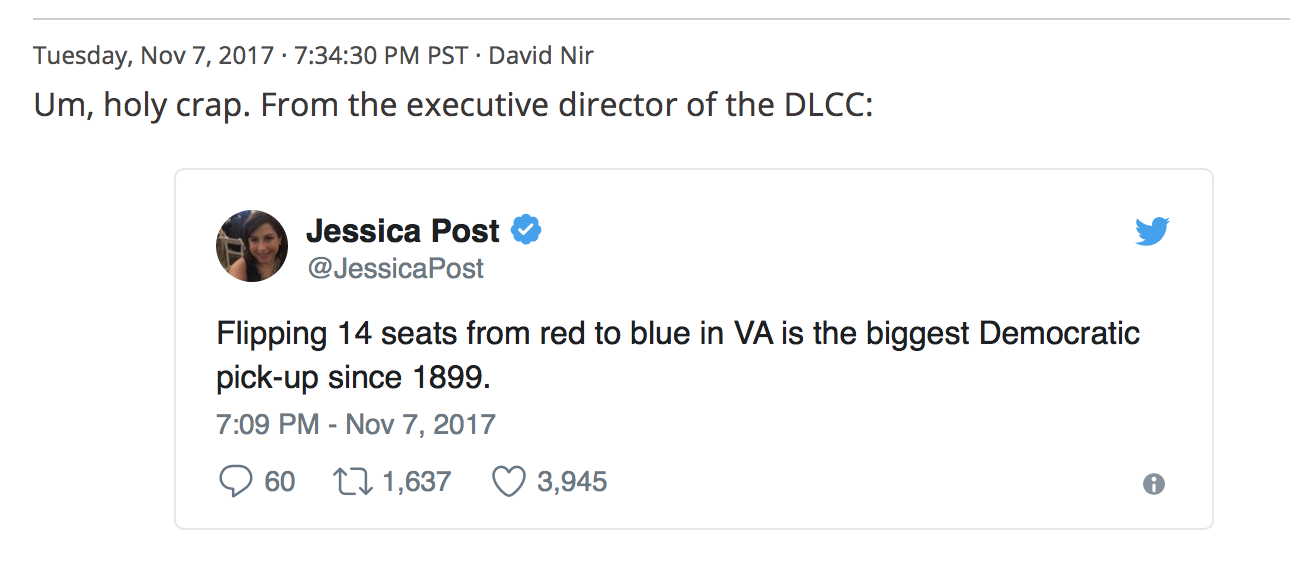
Task: Open tweet timestamp 7:09 PM - Nov 7, 2017
Action: (x=356, y=424)
